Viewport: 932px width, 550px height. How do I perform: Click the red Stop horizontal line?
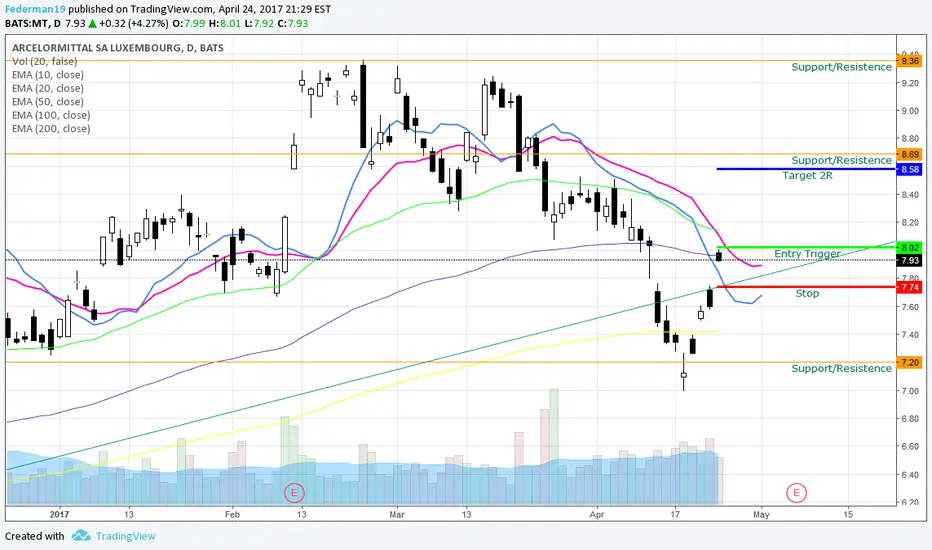(x=806, y=287)
